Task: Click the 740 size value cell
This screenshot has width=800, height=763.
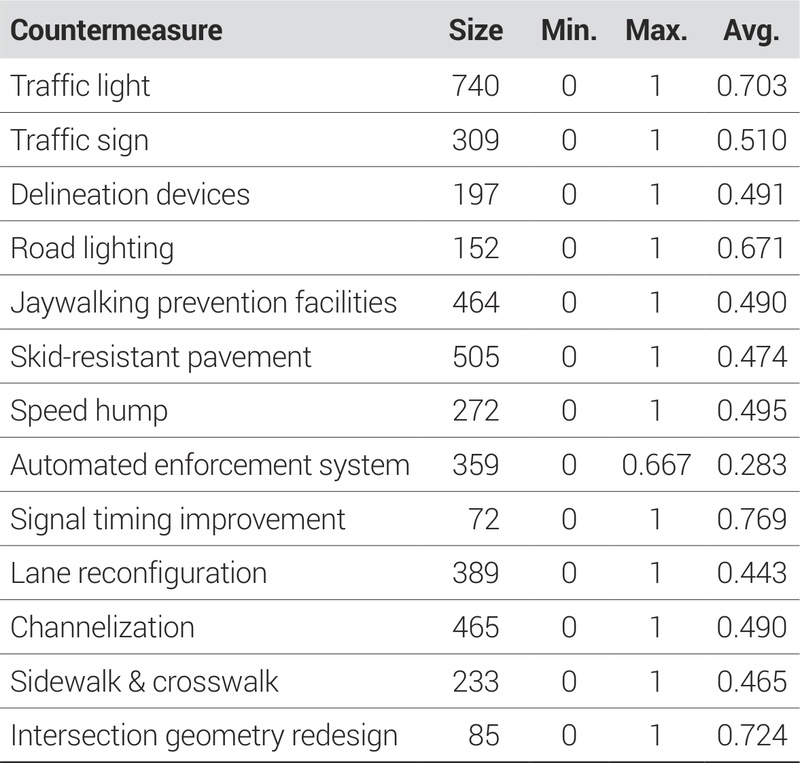Action: click(x=475, y=86)
